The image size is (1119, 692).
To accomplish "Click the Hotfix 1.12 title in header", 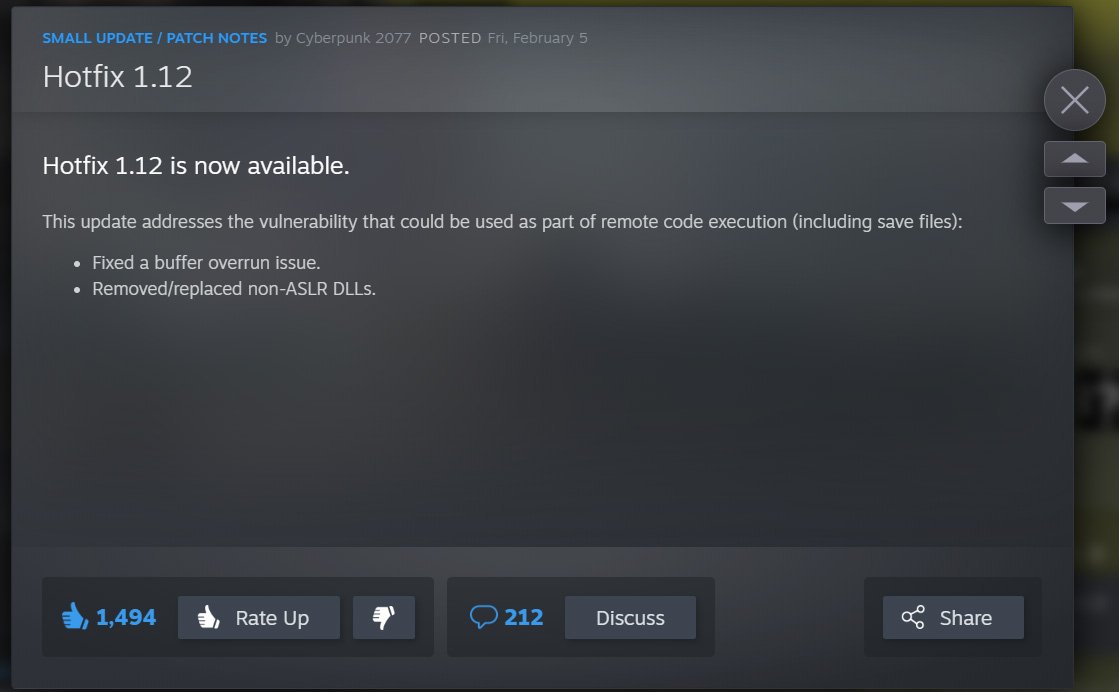I will coord(118,76).
